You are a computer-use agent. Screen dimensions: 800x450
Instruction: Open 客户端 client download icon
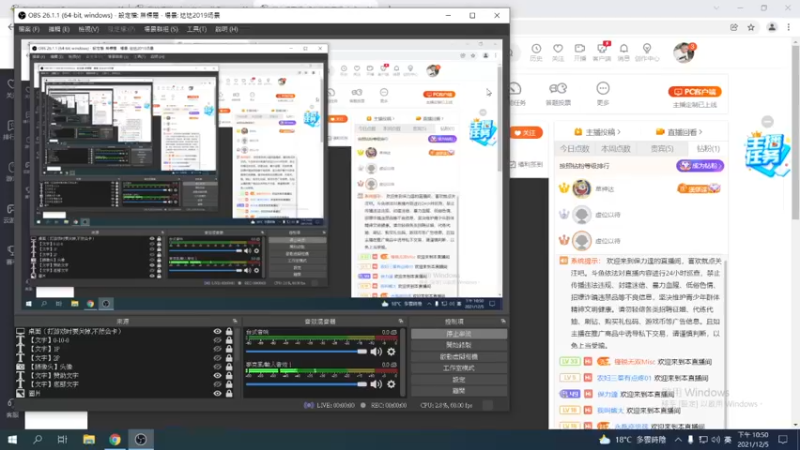tap(602, 52)
